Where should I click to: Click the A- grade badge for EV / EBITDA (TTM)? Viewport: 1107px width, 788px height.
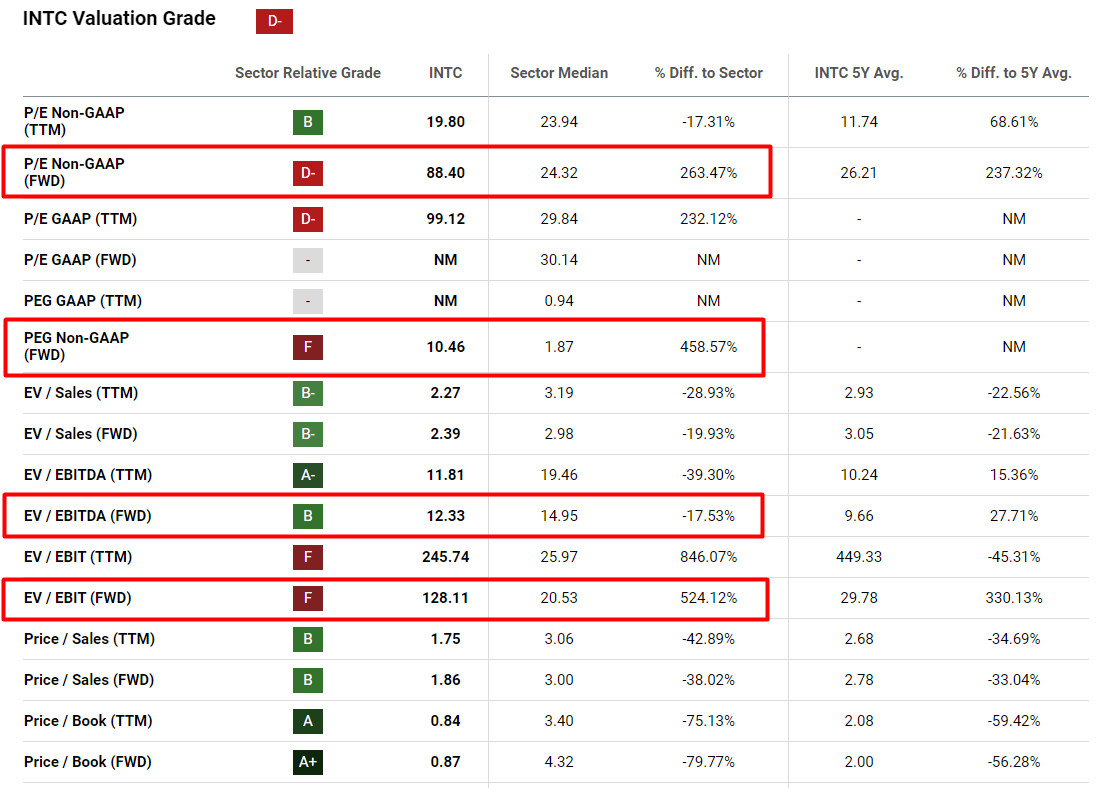308,474
